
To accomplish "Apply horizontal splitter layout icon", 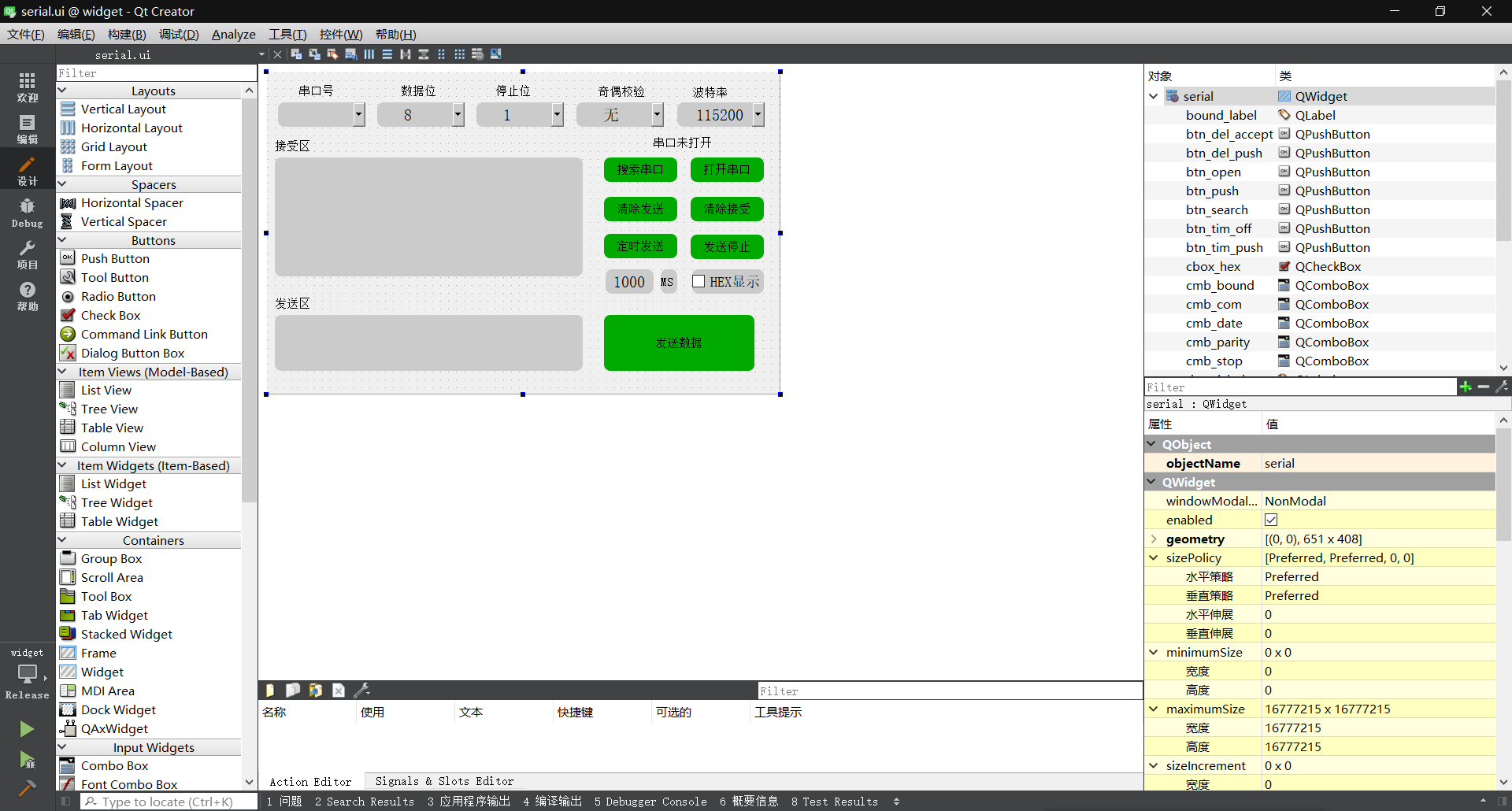I will point(405,54).
